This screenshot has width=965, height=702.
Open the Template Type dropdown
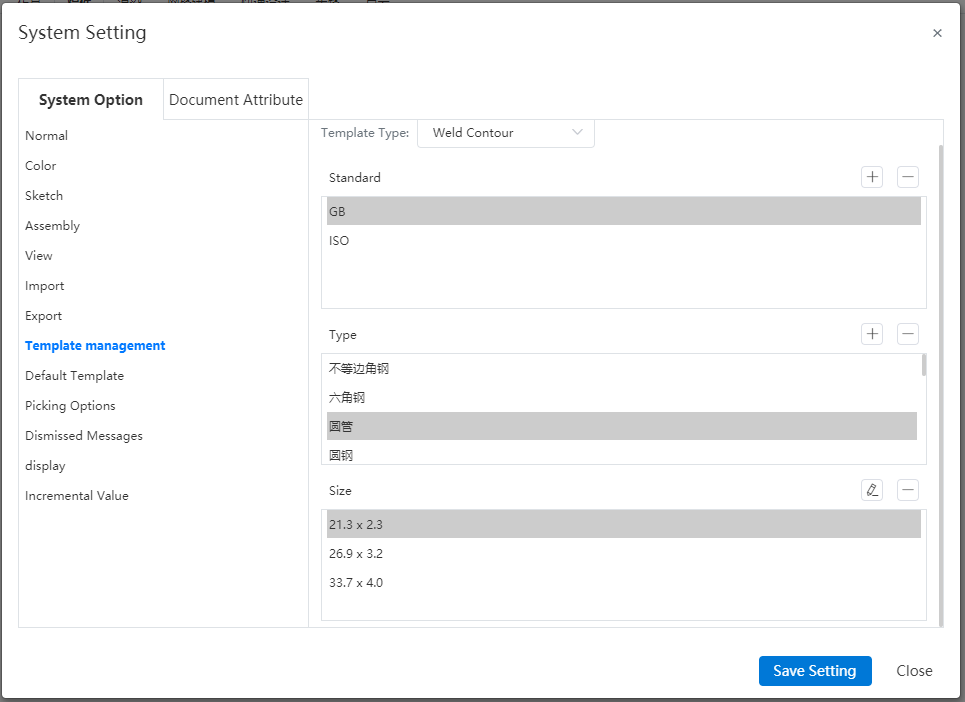[x=506, y=133]
